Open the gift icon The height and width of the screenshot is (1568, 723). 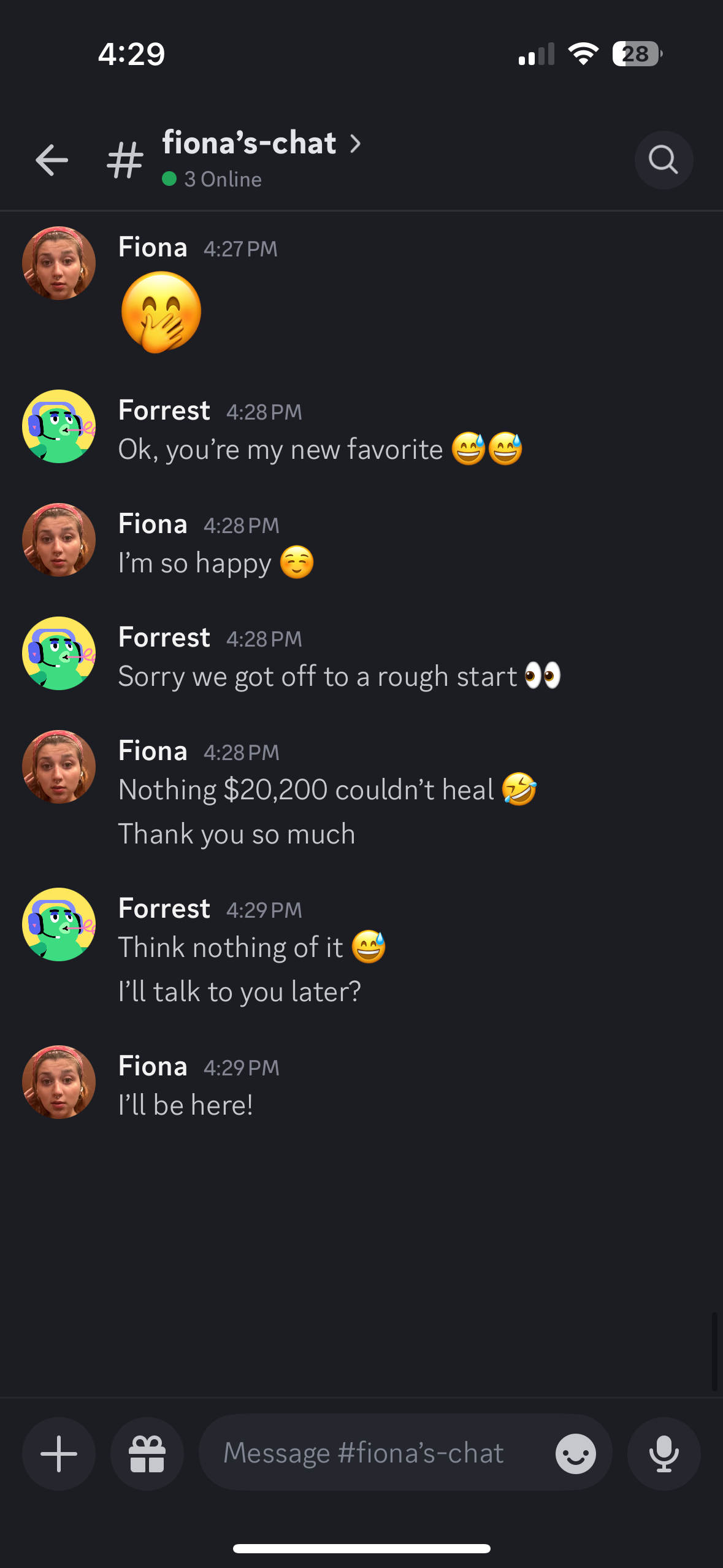tap(147, 1453)
